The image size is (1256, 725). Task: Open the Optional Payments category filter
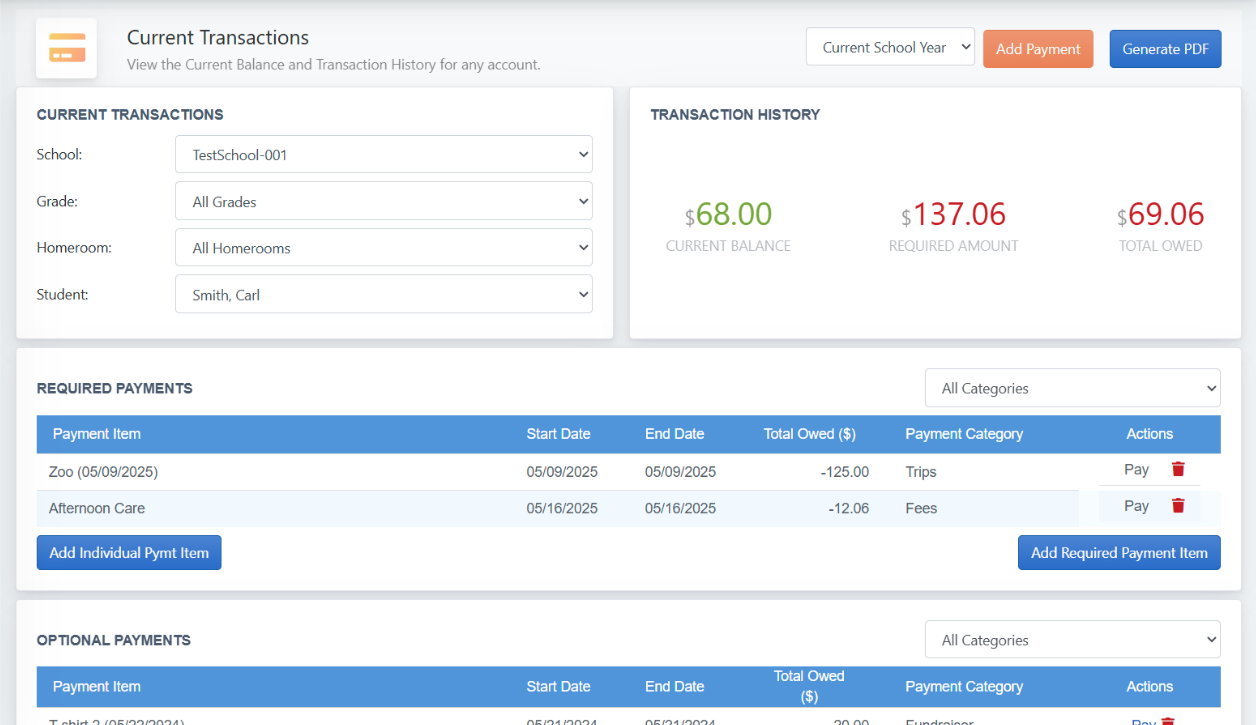click(1072, 639)
